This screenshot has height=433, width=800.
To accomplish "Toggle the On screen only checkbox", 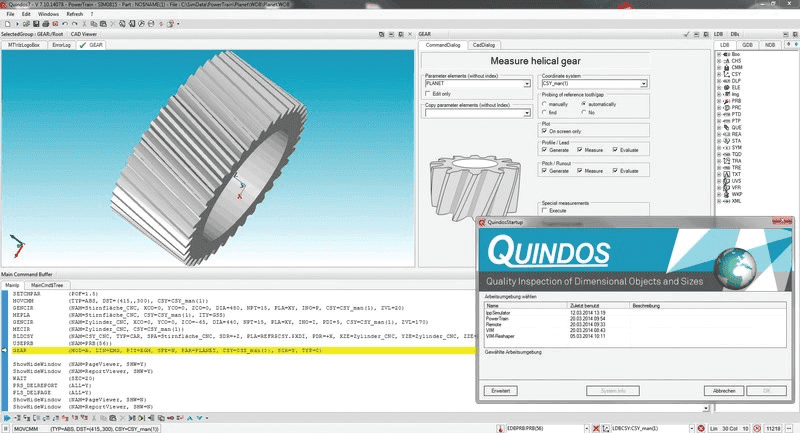I will [544, 131].
